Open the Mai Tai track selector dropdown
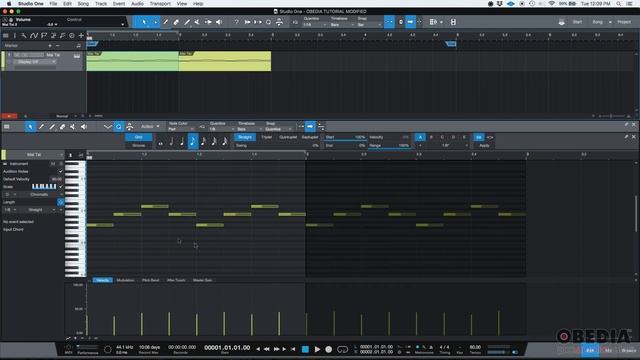Viewport: 640px width, 360px height. 35,155
